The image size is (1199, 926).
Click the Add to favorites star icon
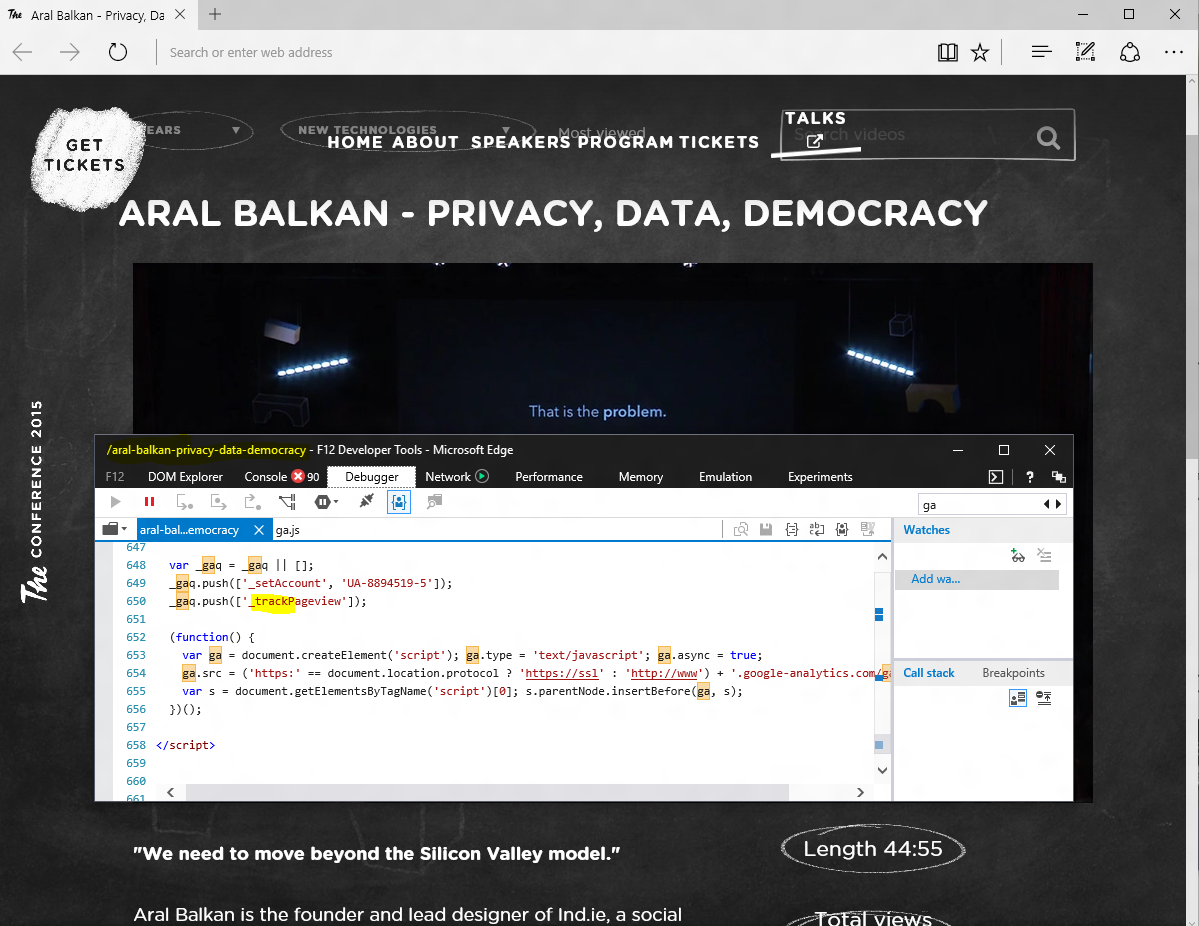tap(980, 52)
